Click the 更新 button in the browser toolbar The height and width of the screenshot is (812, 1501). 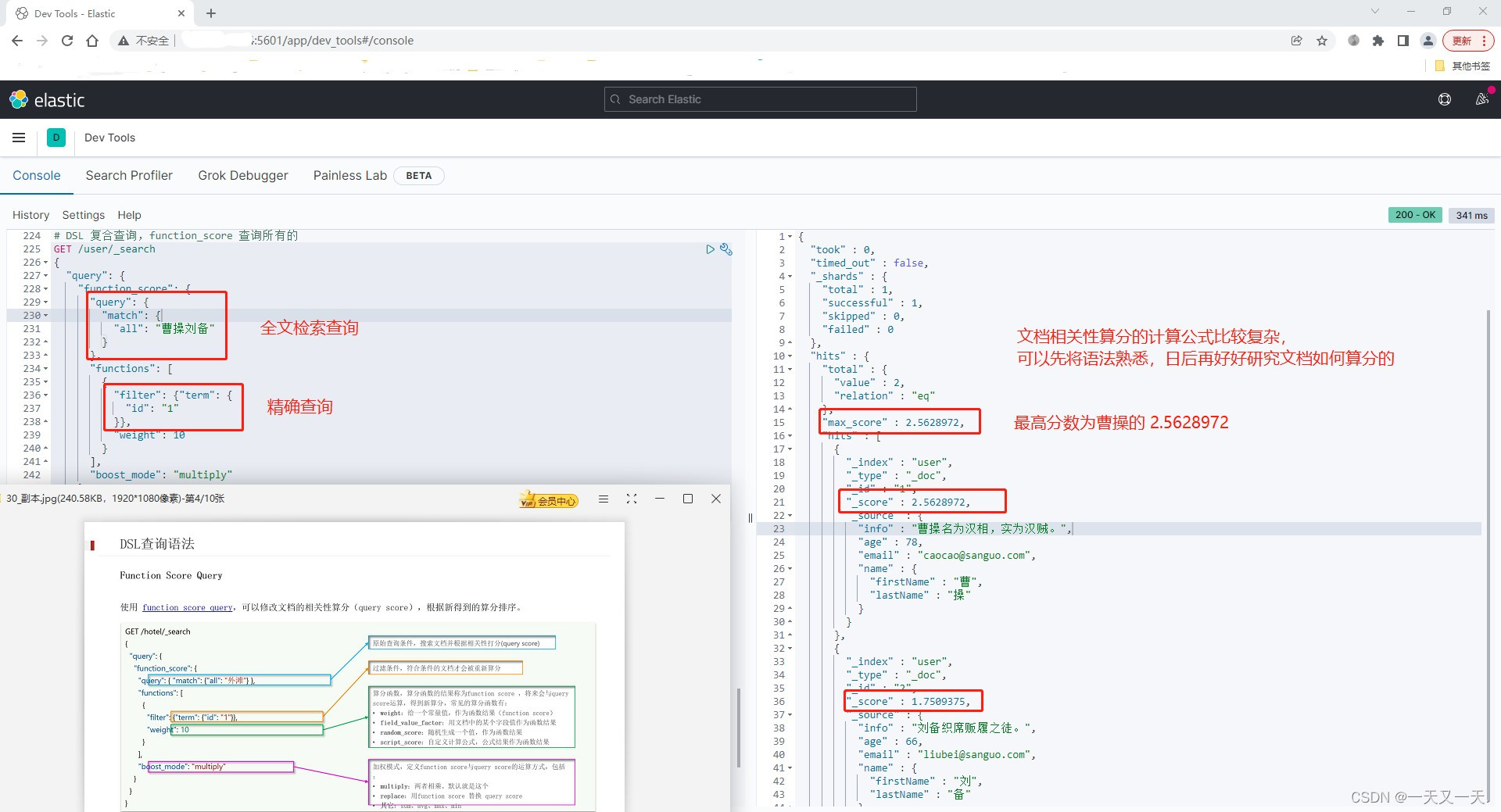1463,41
